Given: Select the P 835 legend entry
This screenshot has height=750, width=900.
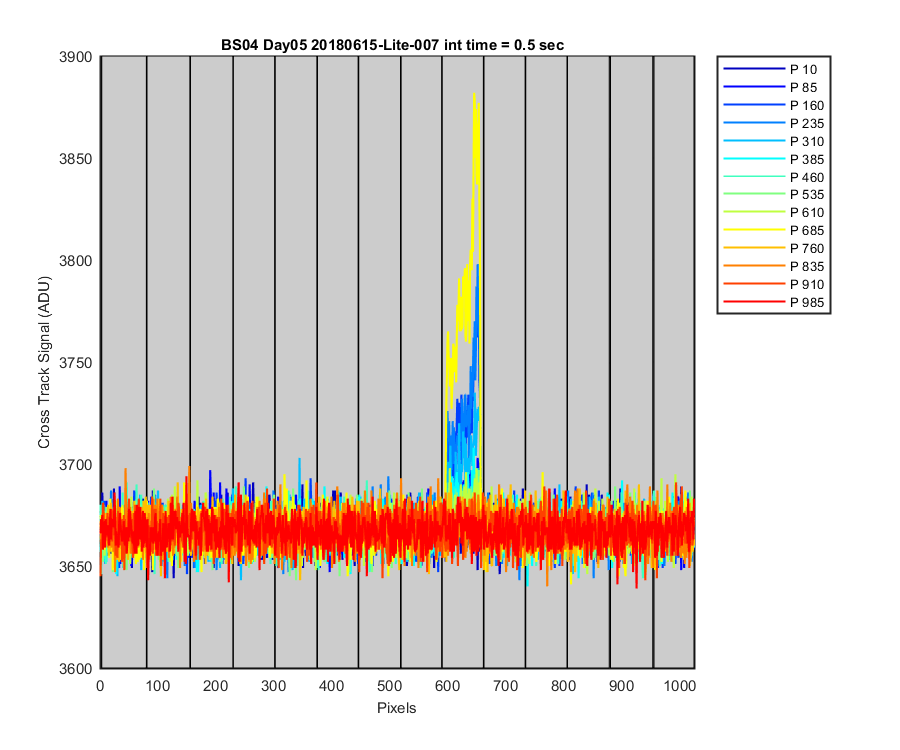Looking at the screenshot, I should click(x=774, y=266).
